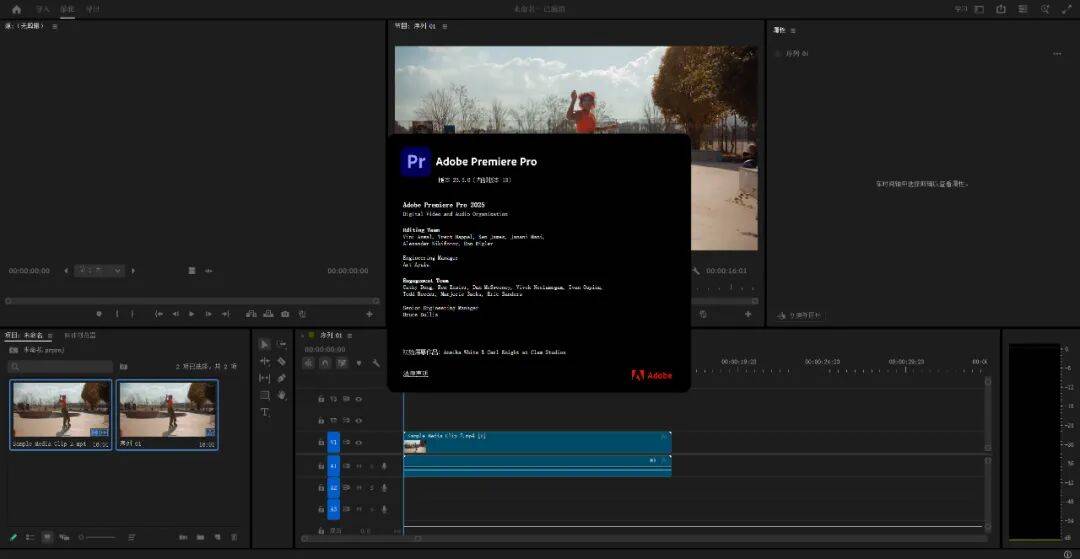Screen dimensions: 1080x559
Task: Toggle V1 track output eye
Action: [359, 441]
